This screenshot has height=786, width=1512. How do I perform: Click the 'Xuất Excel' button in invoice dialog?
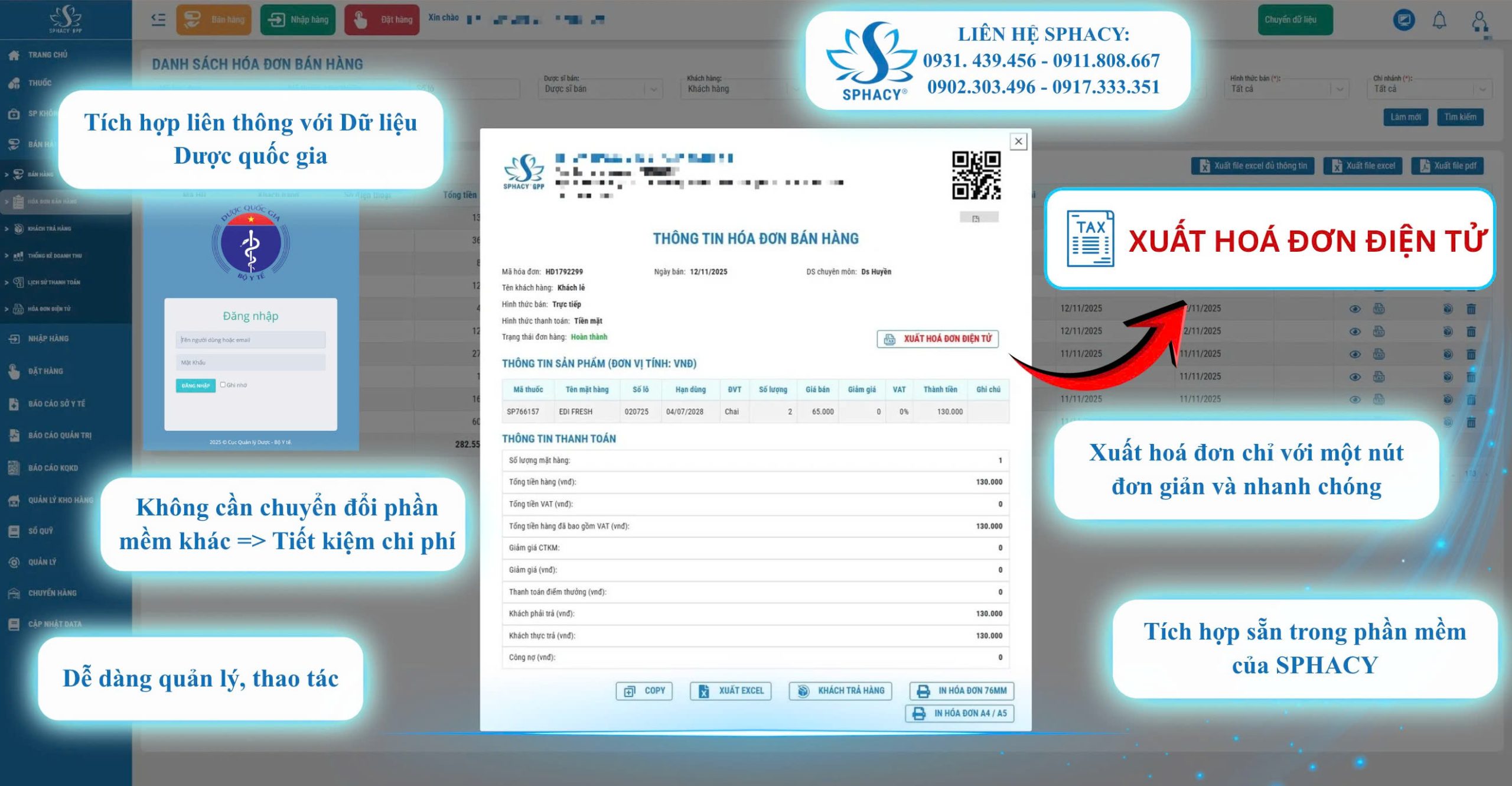point(731,690)
